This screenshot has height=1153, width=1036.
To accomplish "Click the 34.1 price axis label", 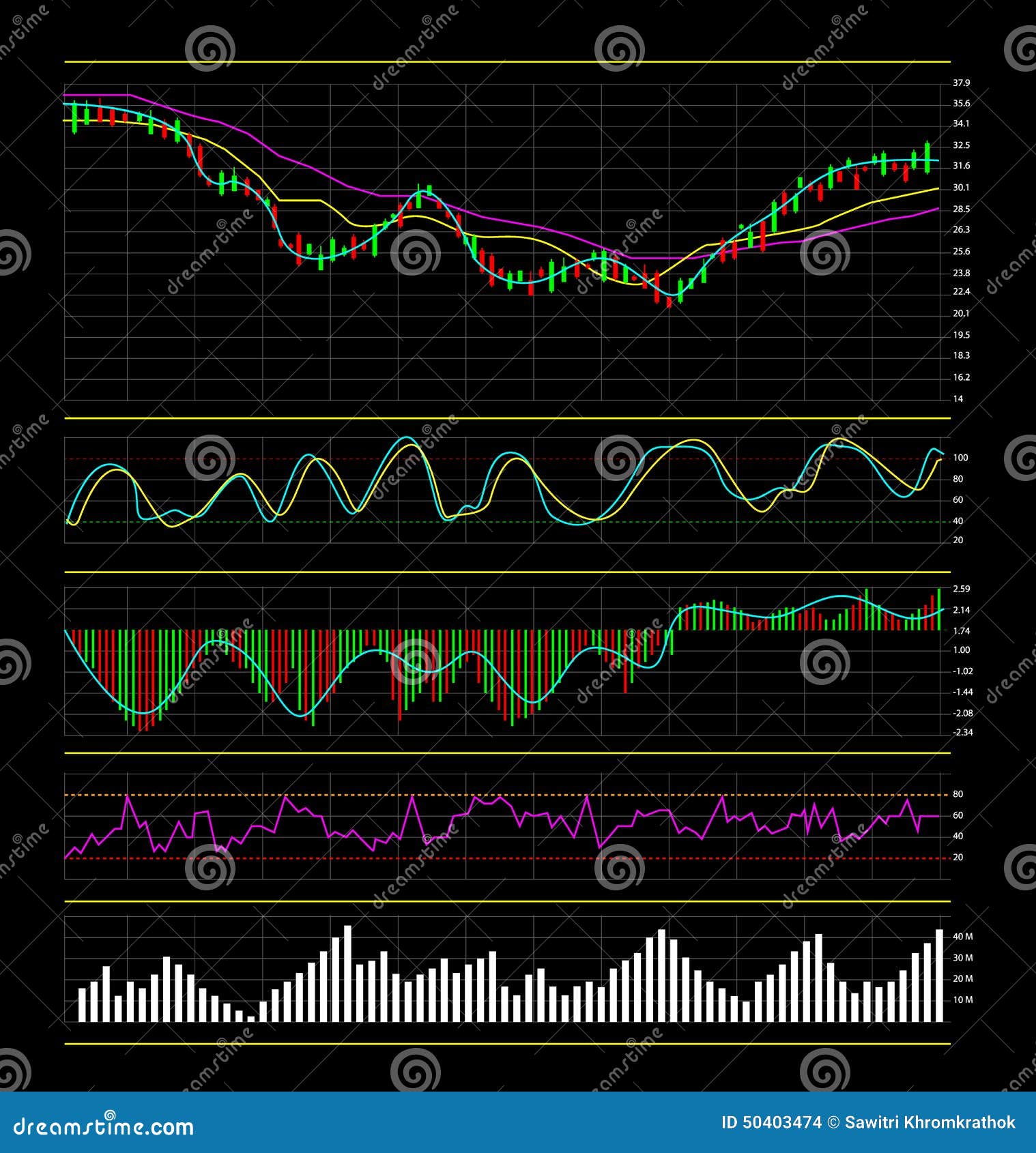I will click(x=961, y=124).
